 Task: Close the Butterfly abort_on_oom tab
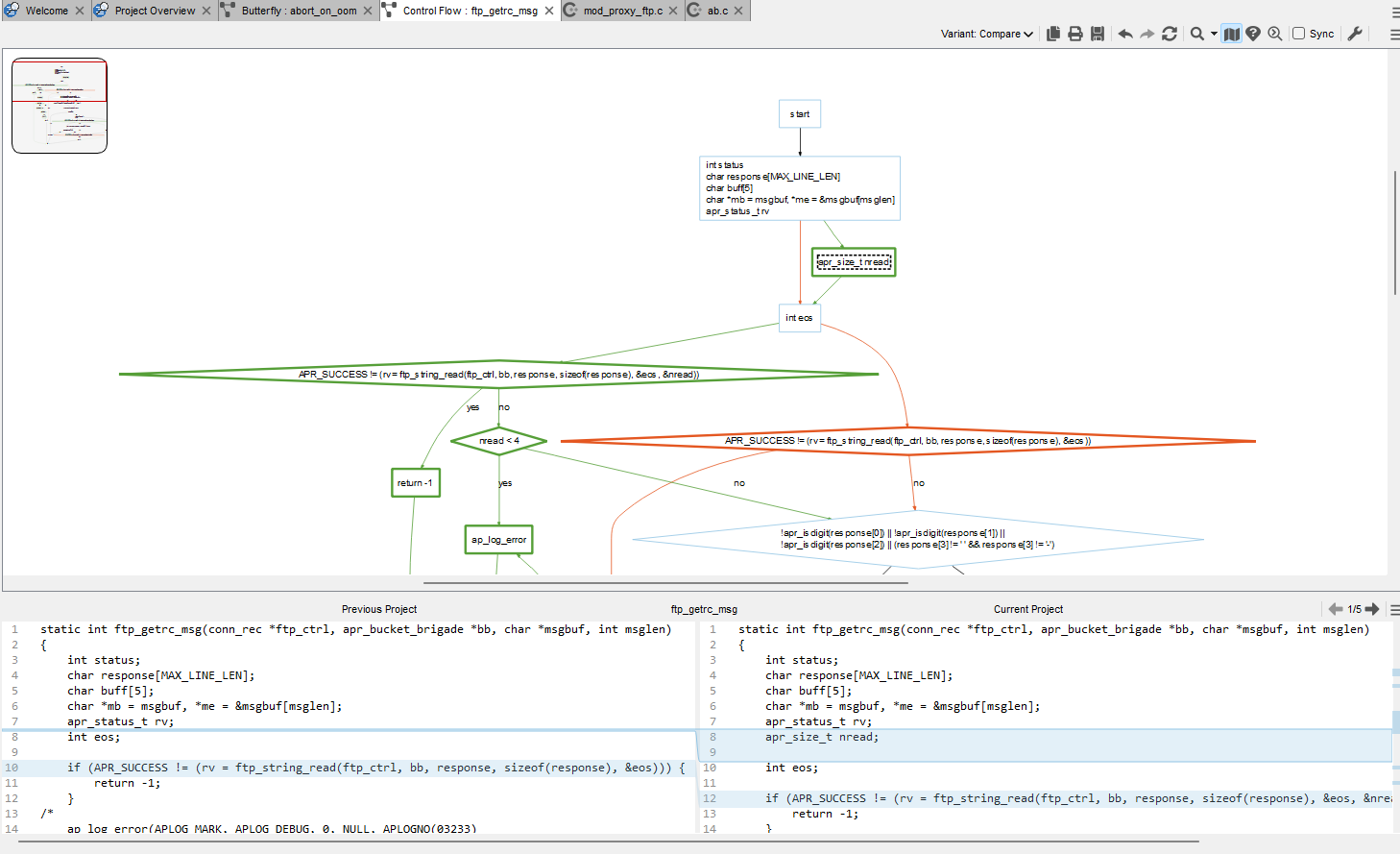(x=368, y=11)
